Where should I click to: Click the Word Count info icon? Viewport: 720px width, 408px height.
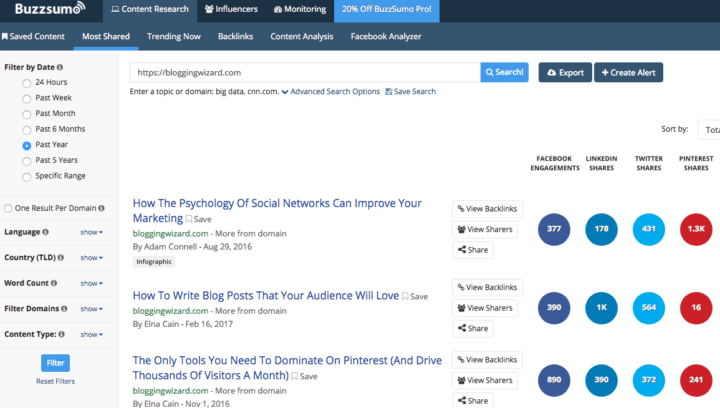click(54, 283)
